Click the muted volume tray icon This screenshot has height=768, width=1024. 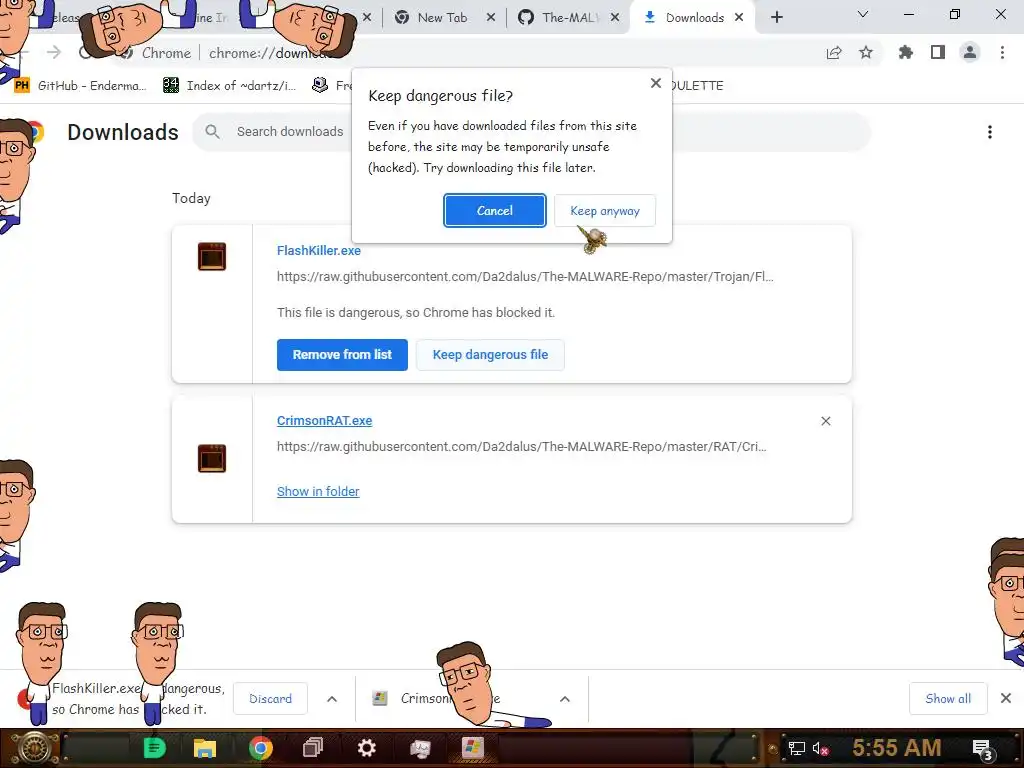(x=820, y=748)
